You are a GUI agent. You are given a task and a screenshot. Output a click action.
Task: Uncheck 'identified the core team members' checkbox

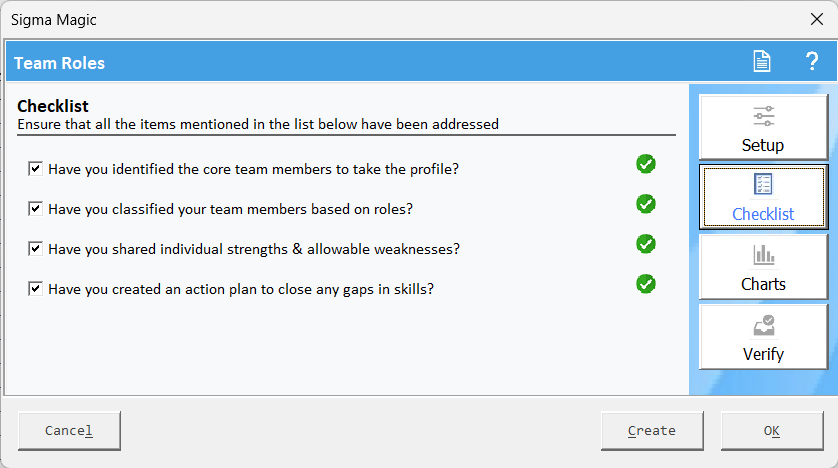click(x=35, y=169)
